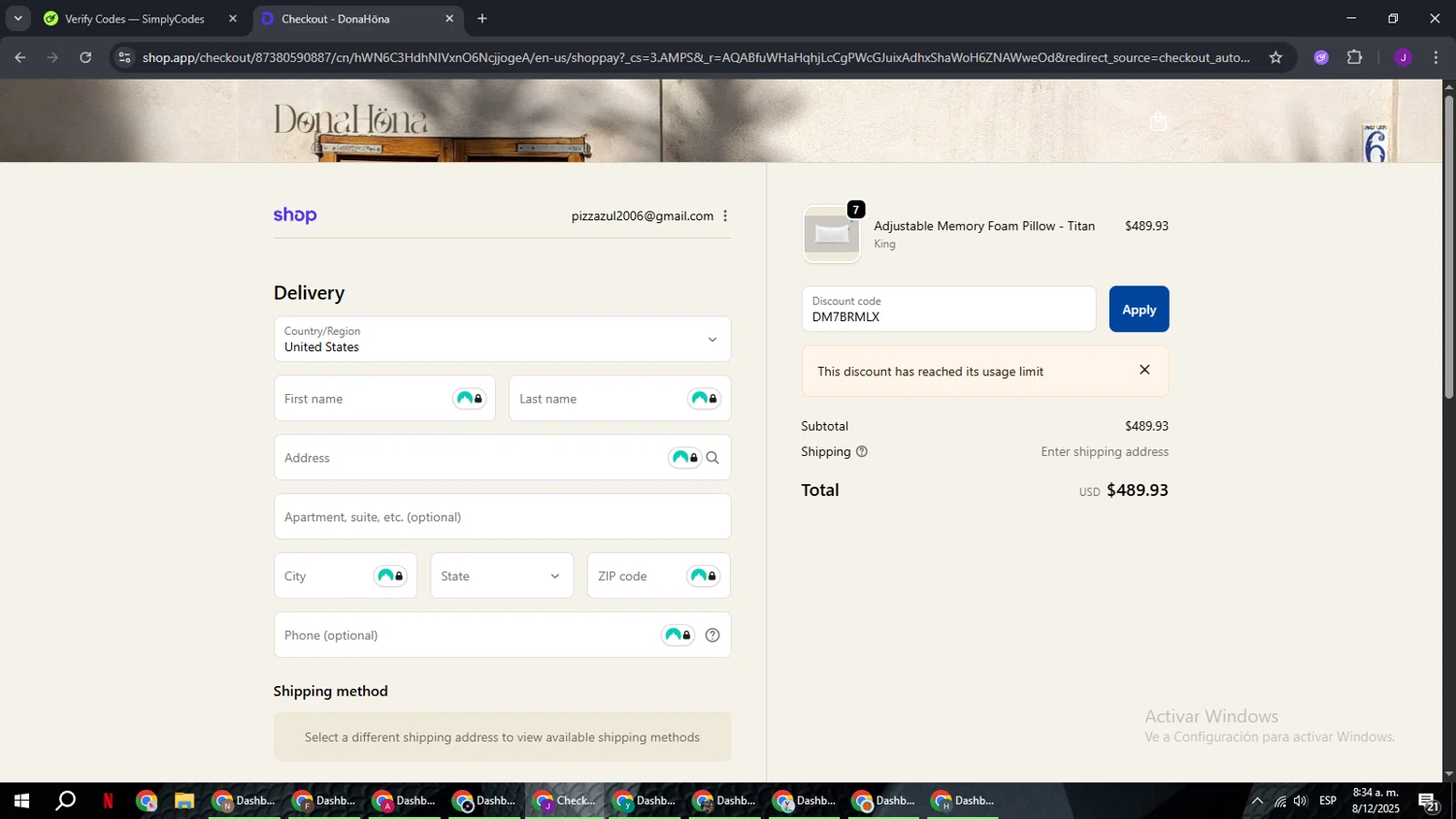Open the phone number help icon
The width and height of the screenshot is (1456, 819).
click(x=712, y=636)
